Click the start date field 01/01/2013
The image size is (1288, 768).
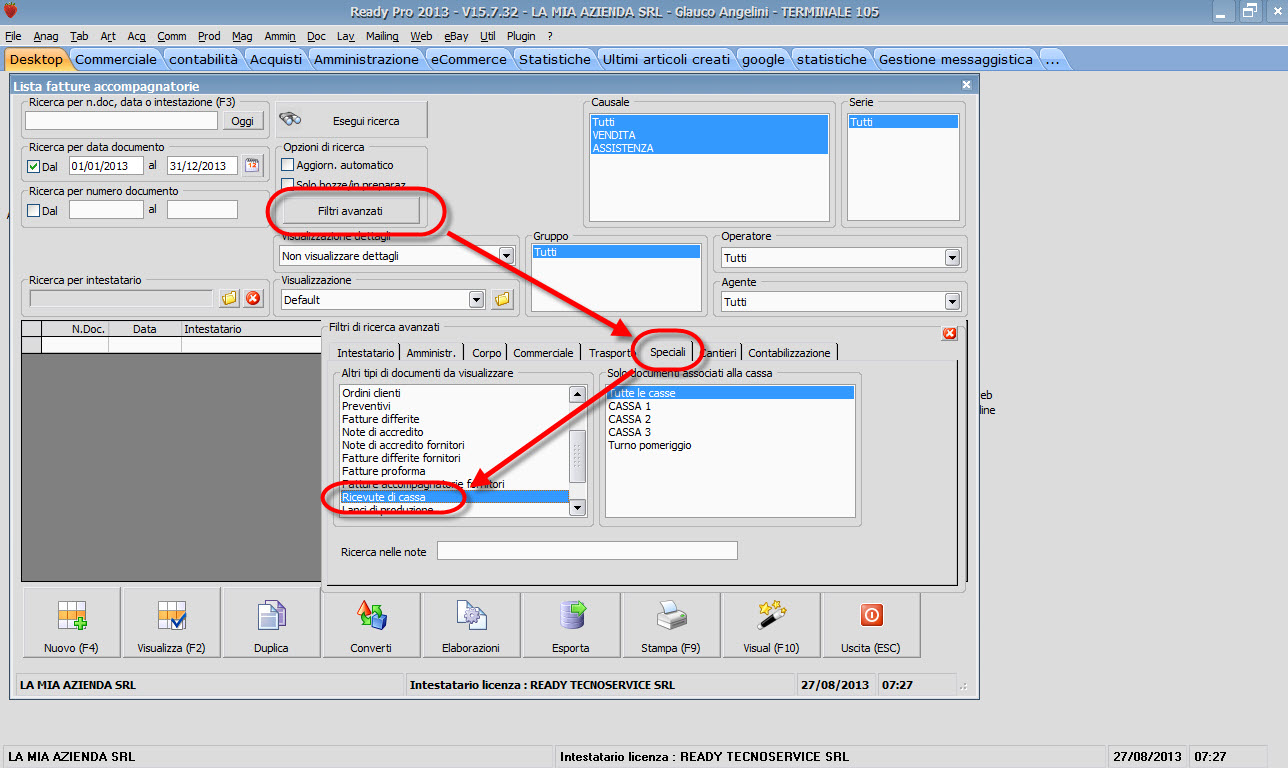106,166
